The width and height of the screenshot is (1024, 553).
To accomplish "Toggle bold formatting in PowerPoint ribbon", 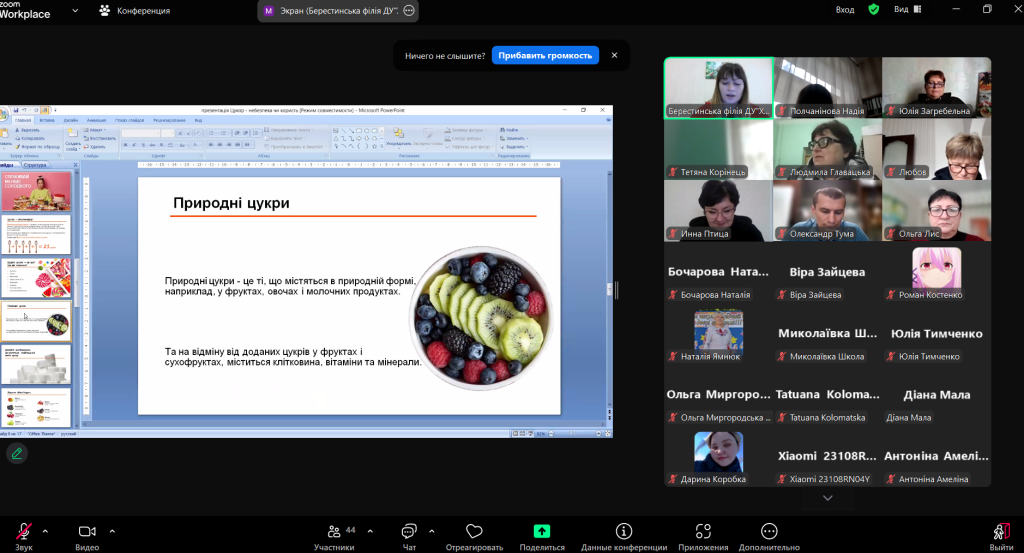I will click(x=125, y=144).
